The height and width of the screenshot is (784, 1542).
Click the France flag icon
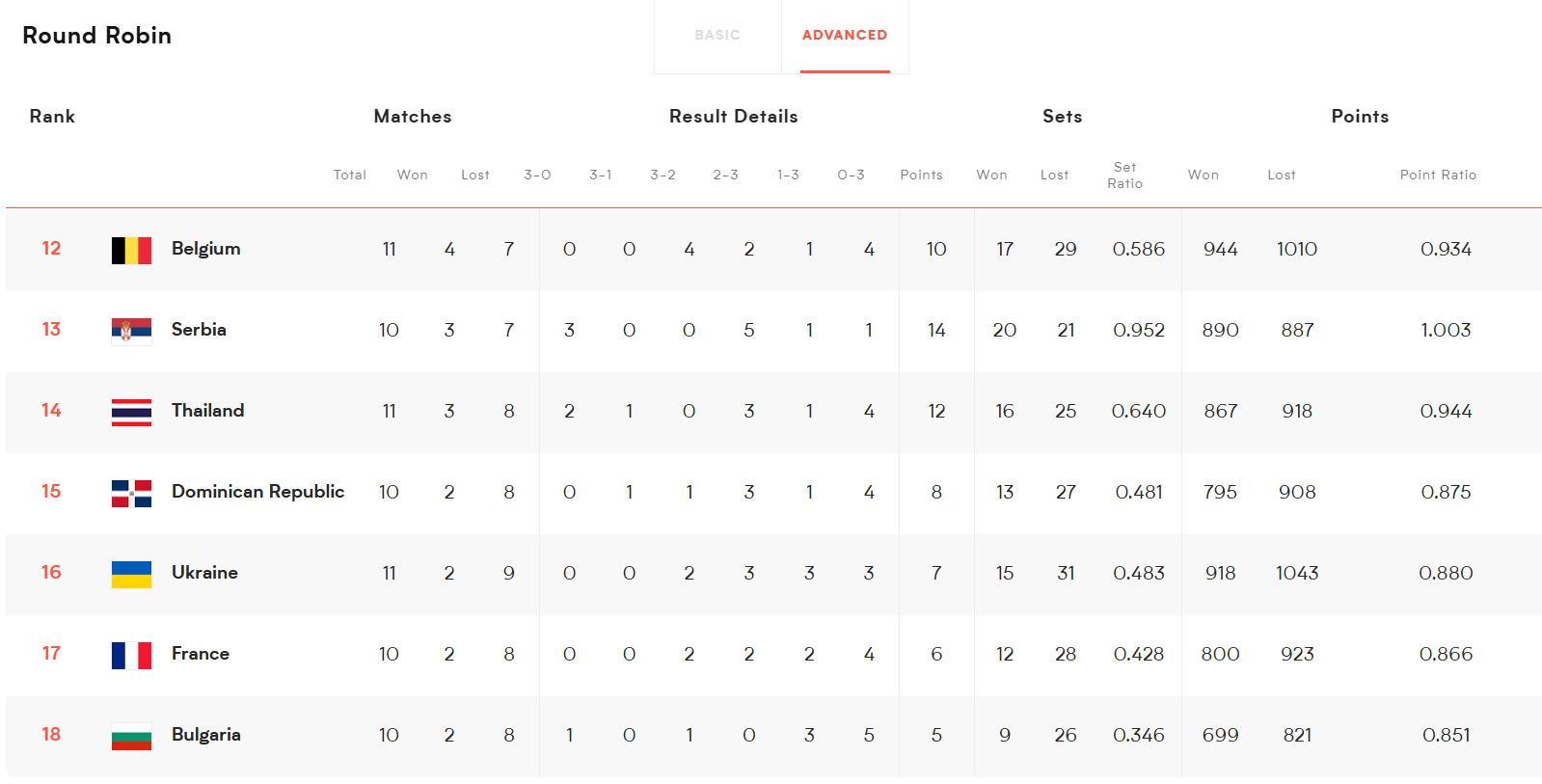[x=131, y=656]
